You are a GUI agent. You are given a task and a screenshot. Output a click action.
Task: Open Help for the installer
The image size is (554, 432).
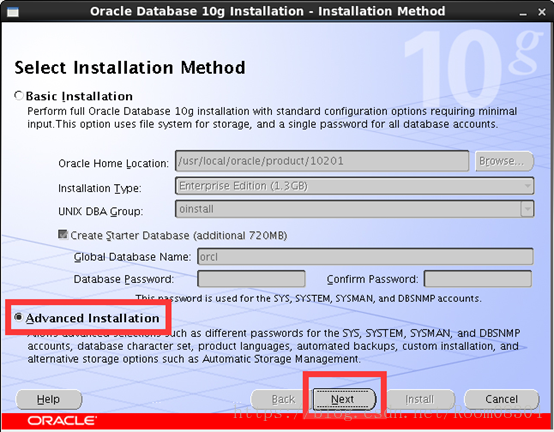pyautogui.click(x=49, y=400)
